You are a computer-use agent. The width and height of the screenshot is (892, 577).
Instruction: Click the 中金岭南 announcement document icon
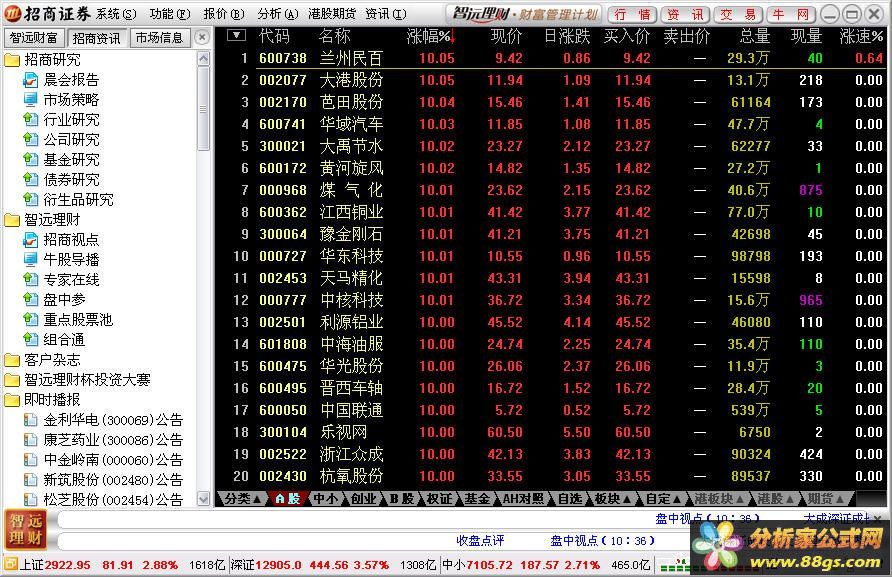click(30, 460)
